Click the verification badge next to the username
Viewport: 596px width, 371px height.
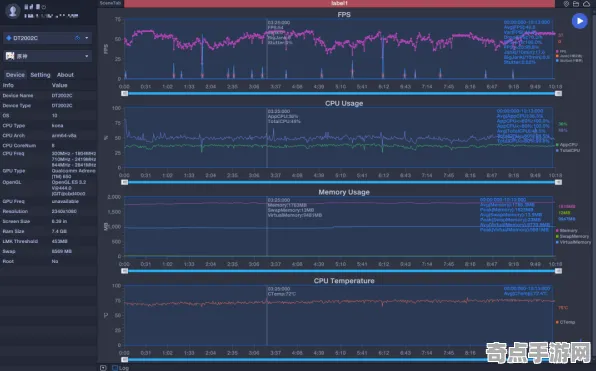[44, 7]
